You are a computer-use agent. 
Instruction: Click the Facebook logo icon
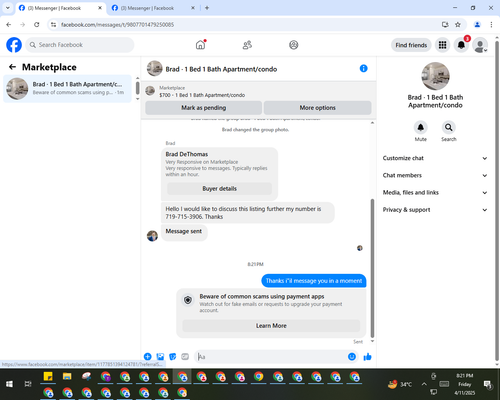(x=14, y=45)
